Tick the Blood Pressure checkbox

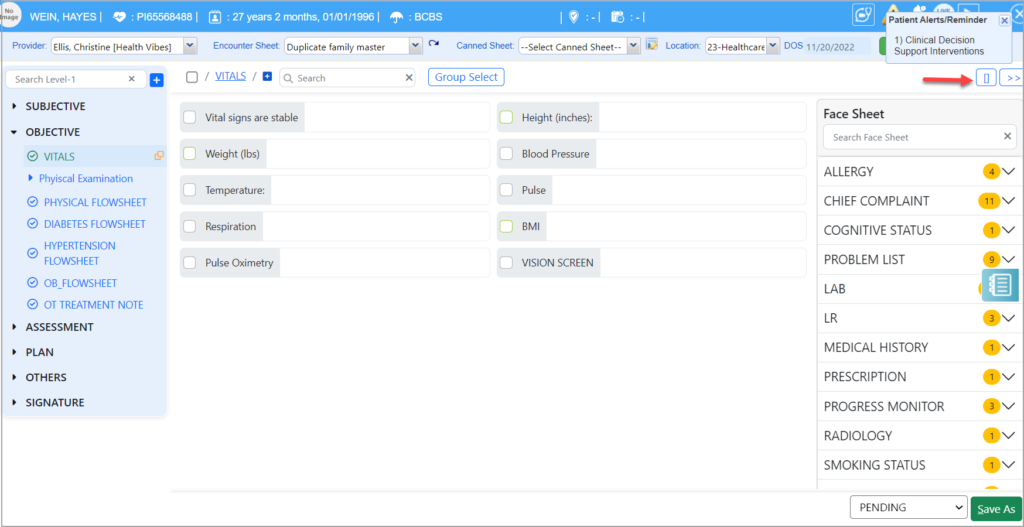[x=506, y=154]
